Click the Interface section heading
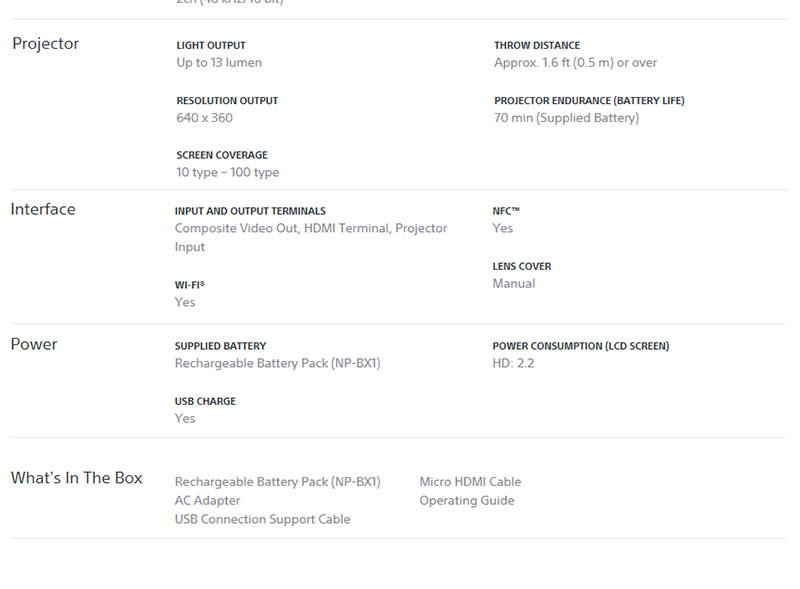 43,209
